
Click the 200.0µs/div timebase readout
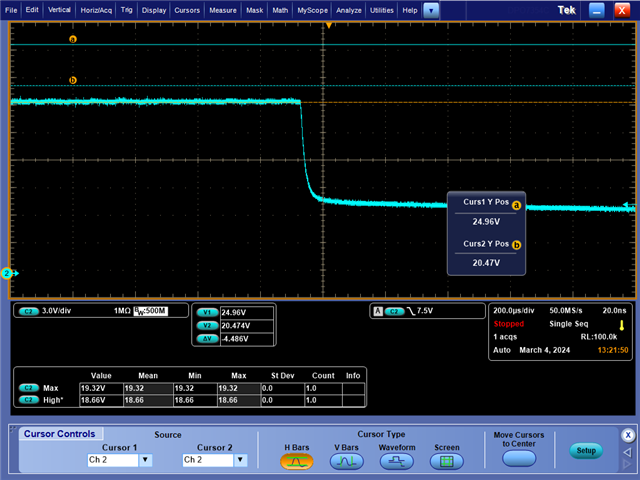click(x=513, y=311)
